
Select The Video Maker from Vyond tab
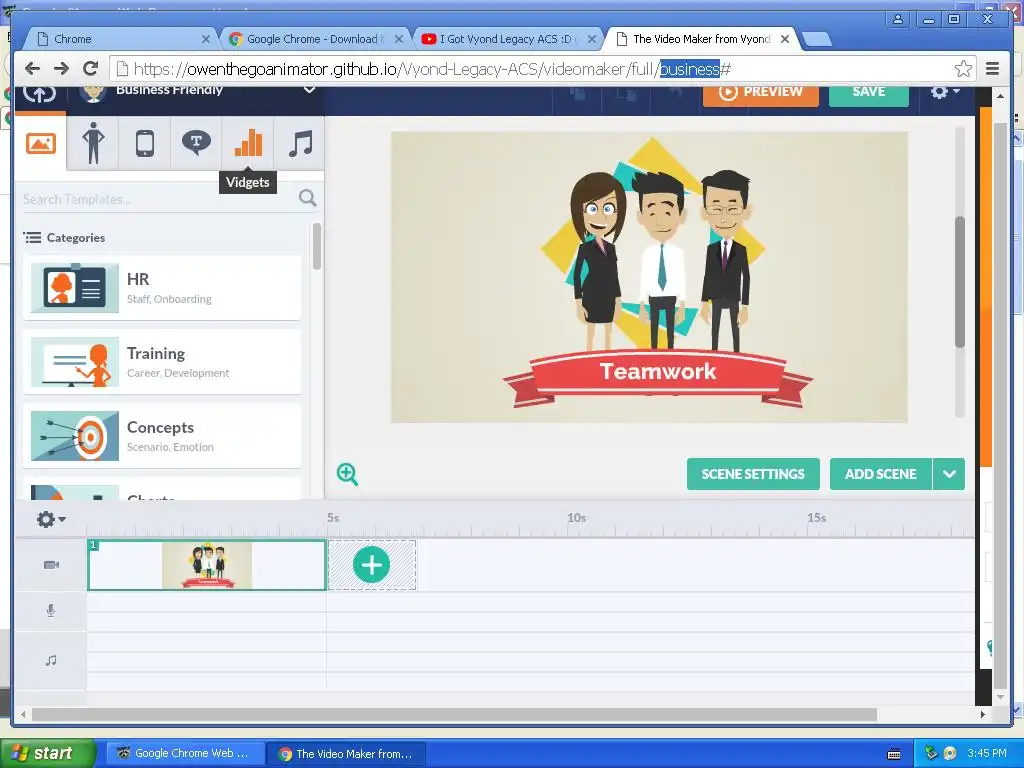click(x=701, y=39)
